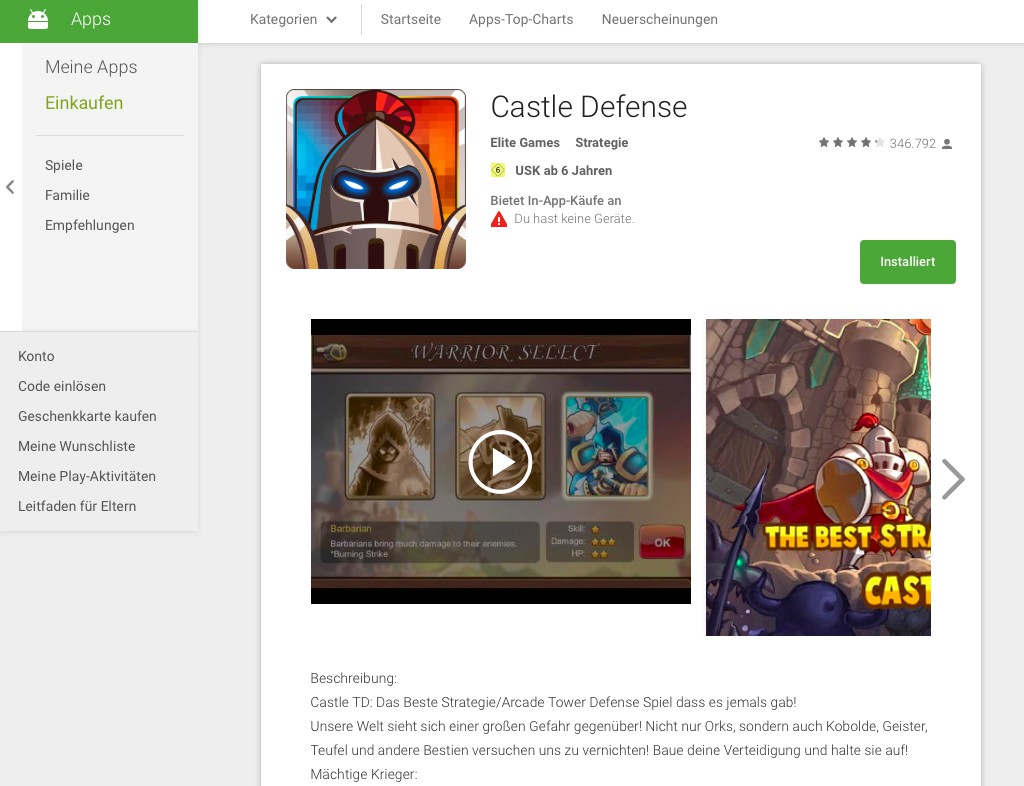The width and height of the screenshot is (1024, 786).
Task: Show next screenshot with right arrow
Action: [x=952, y=479]
